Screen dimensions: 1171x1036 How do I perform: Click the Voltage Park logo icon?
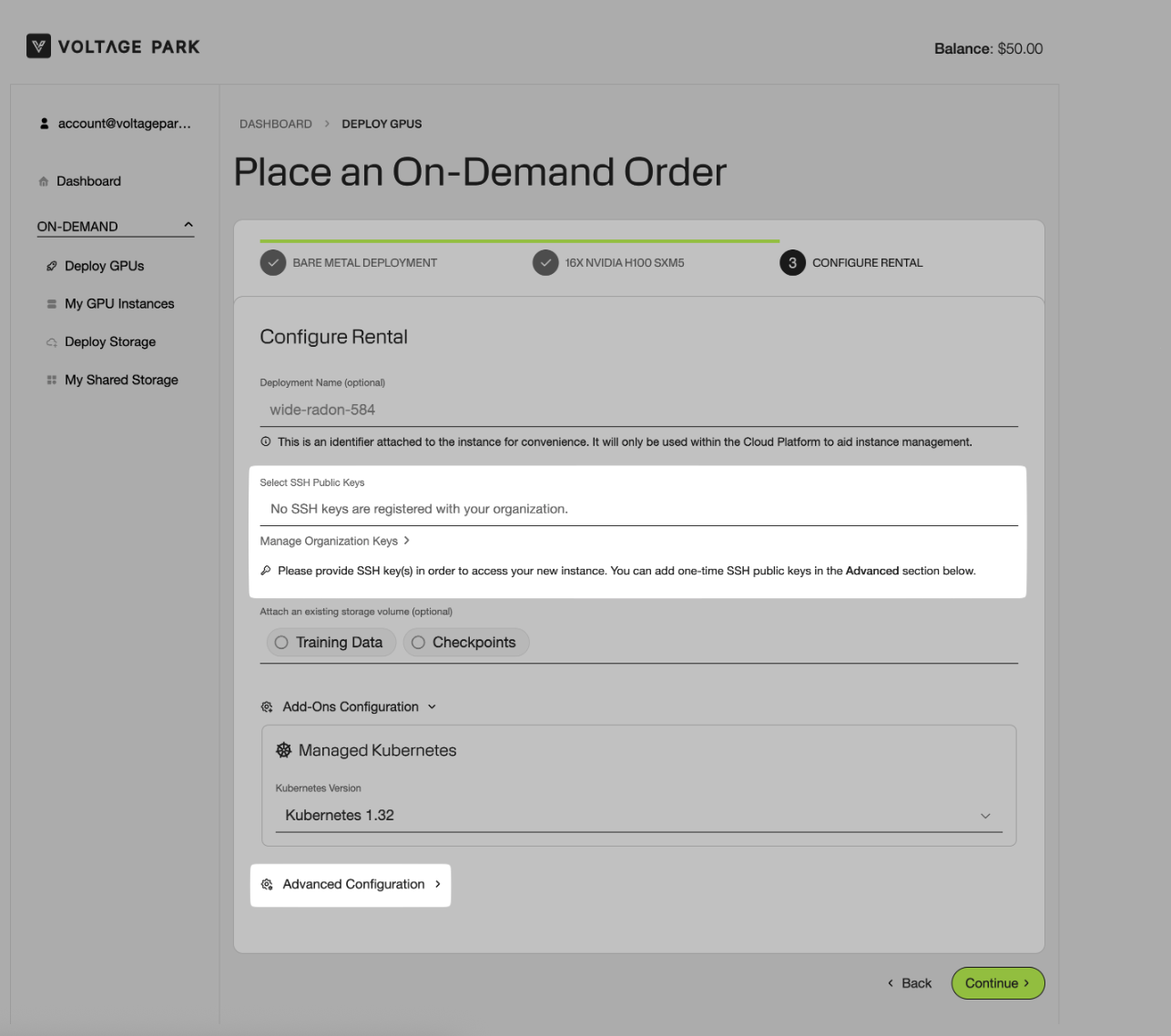click(x=38, y=46)
